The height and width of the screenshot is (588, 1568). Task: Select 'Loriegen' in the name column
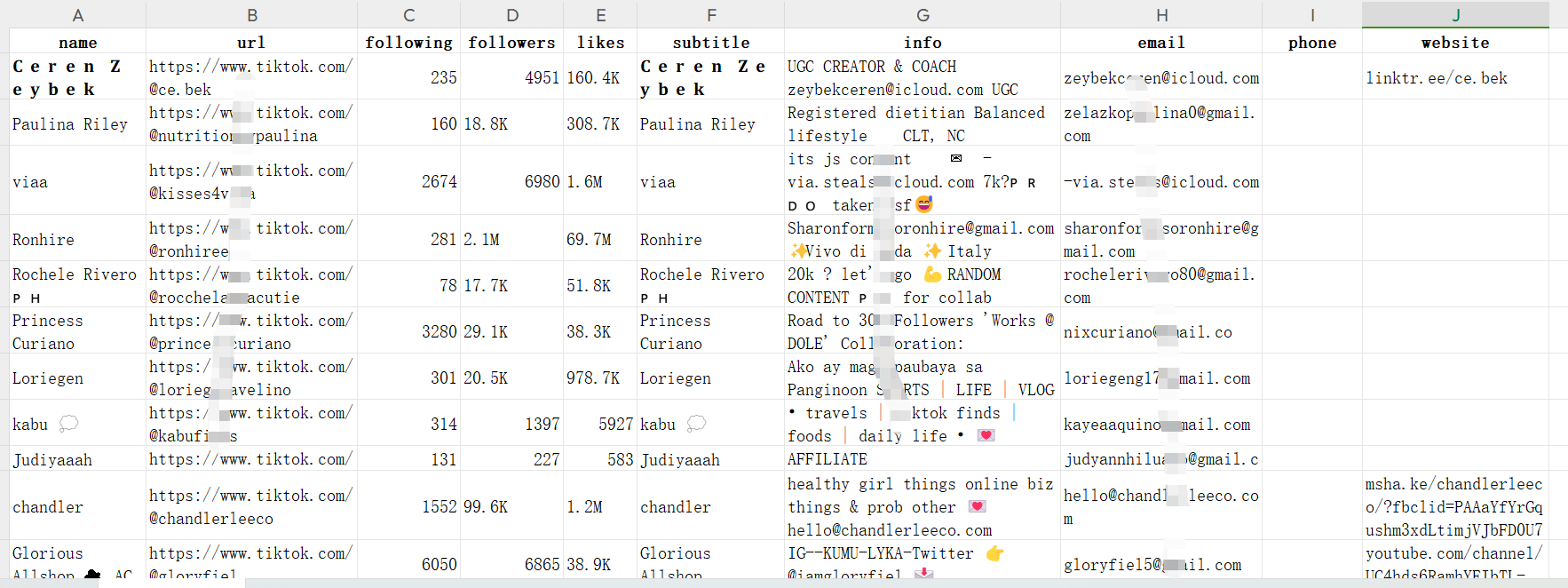[77, 377]
